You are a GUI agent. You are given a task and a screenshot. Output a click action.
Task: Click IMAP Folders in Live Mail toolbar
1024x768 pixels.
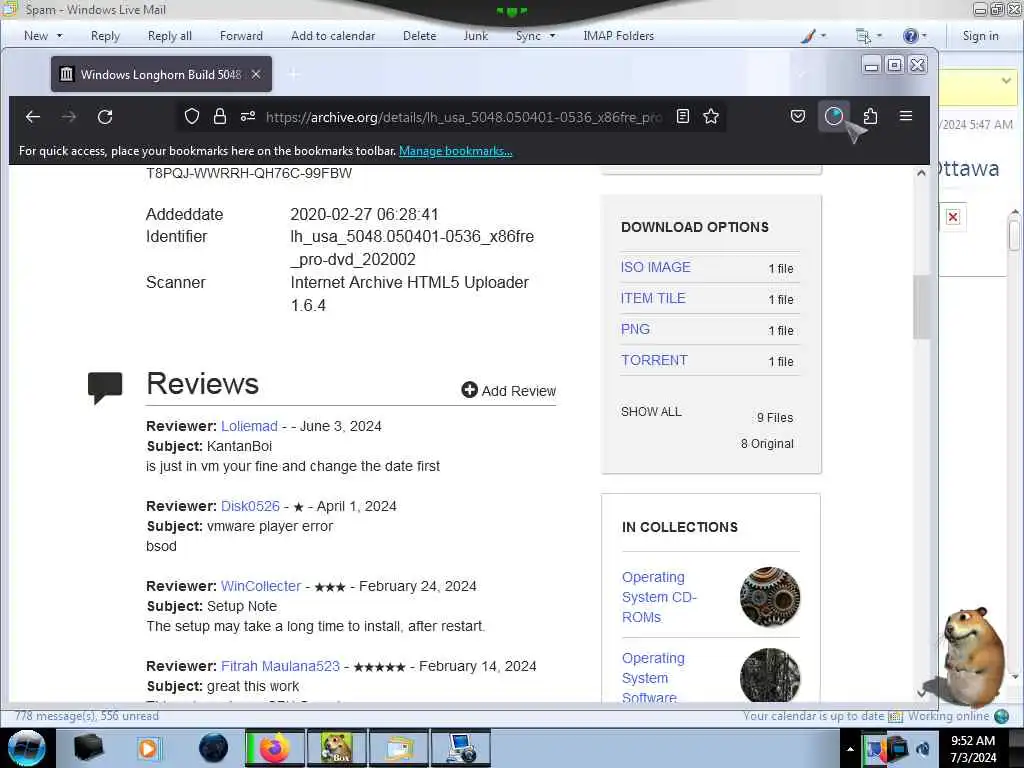(x=618, y=36)
